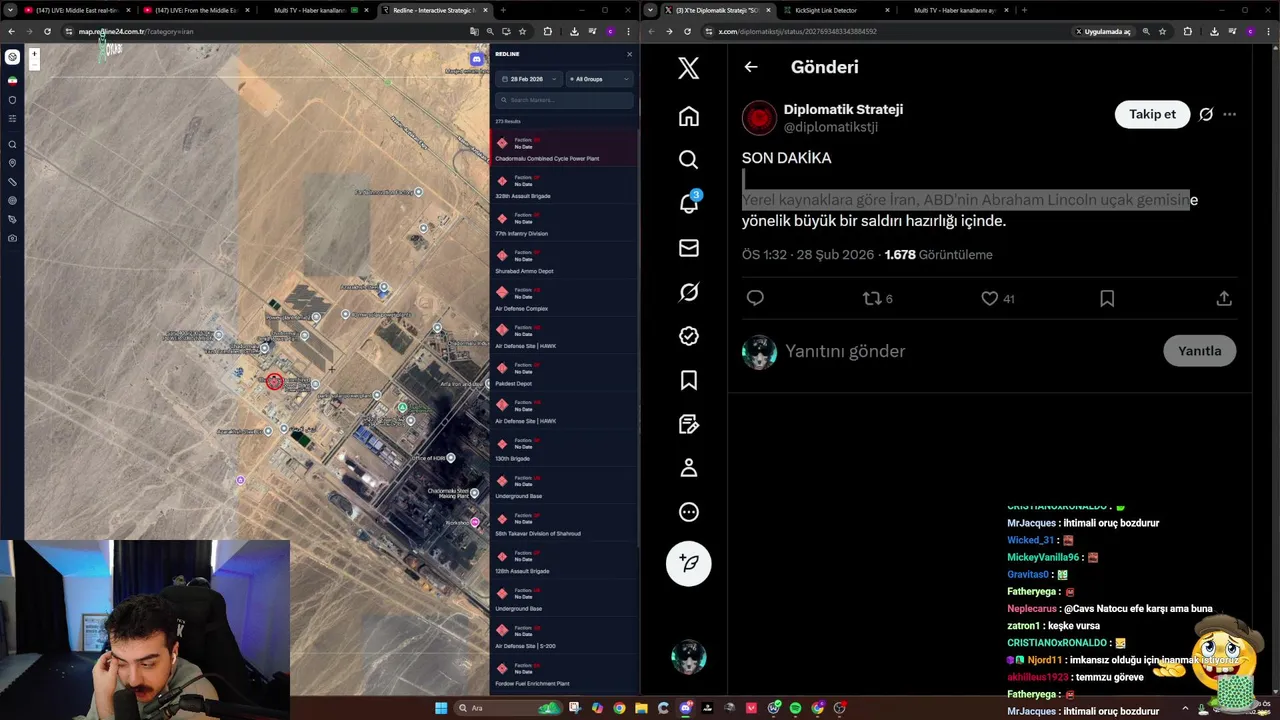This screenshot has height=720, width=1280.
Task: Select 328th Assault Brigade entry
Action: [565, 187]
